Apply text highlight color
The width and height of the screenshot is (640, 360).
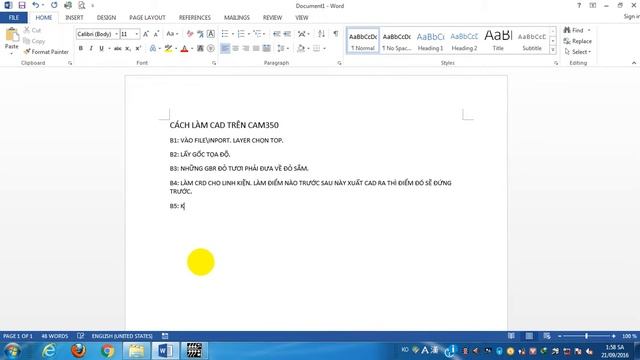click(x=168, y=49)
